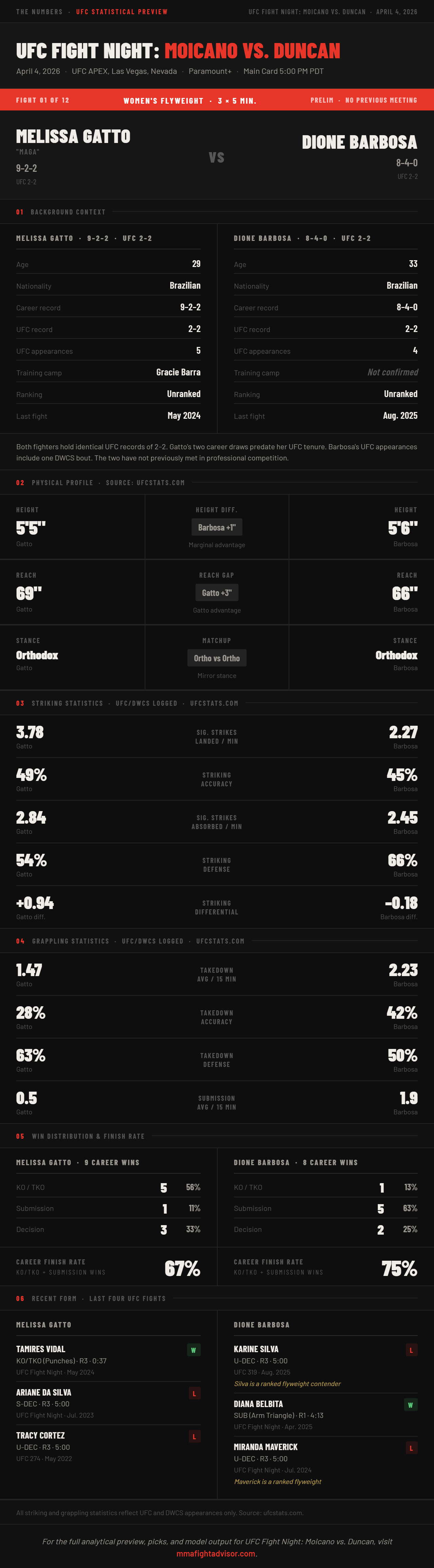This screenshot has width=434, height=1568.
Task: Click the Gatto +3" reach gap badge
Action: pos(217,592)
